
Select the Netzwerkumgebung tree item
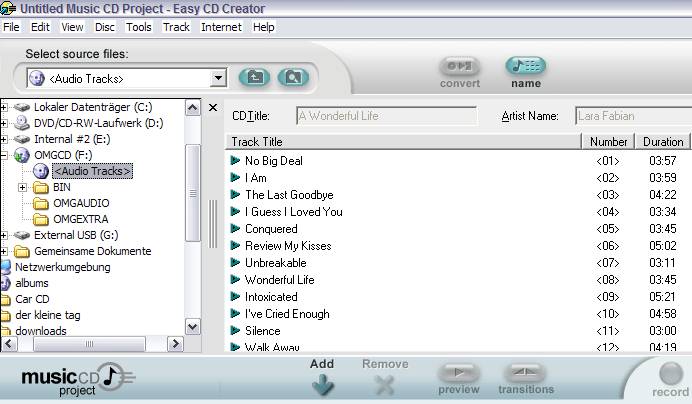click(63, 267)
